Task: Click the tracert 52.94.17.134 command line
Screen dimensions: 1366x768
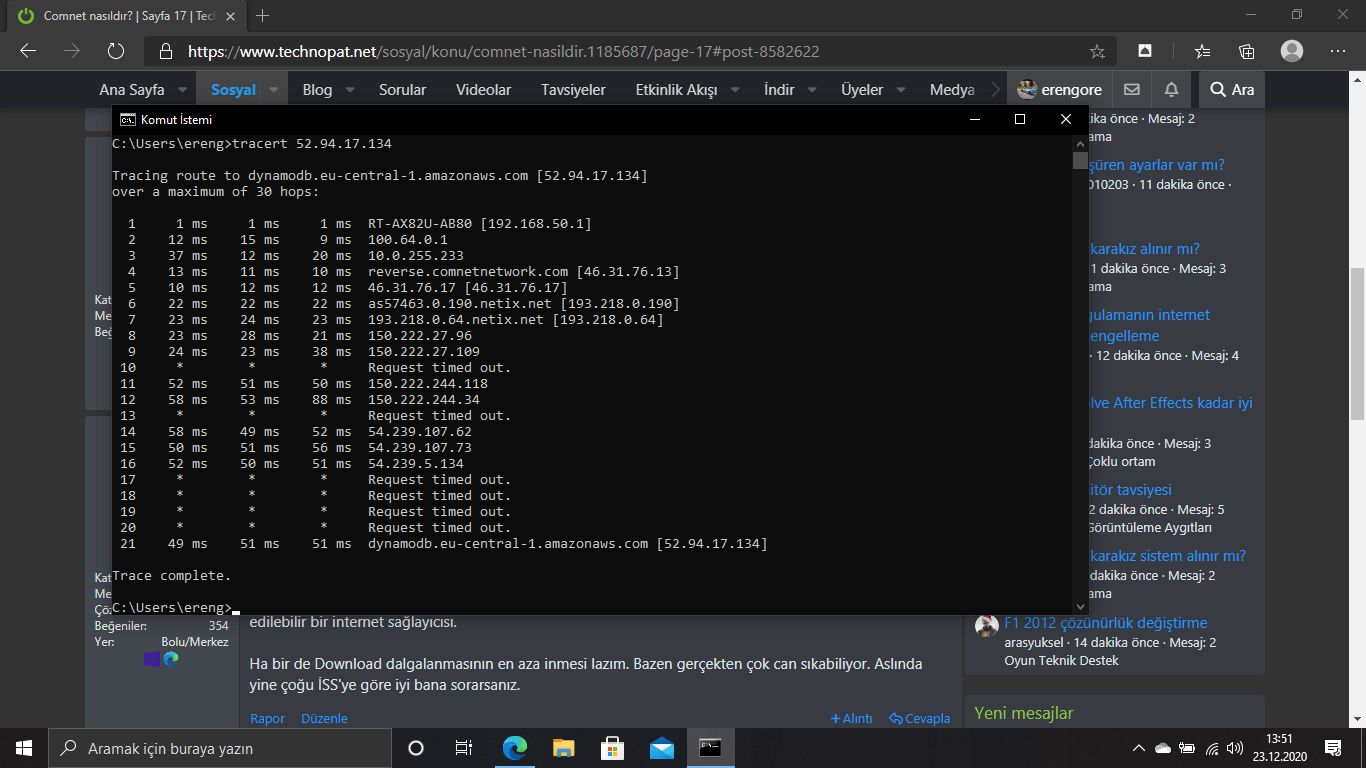Action: point(252,144)
